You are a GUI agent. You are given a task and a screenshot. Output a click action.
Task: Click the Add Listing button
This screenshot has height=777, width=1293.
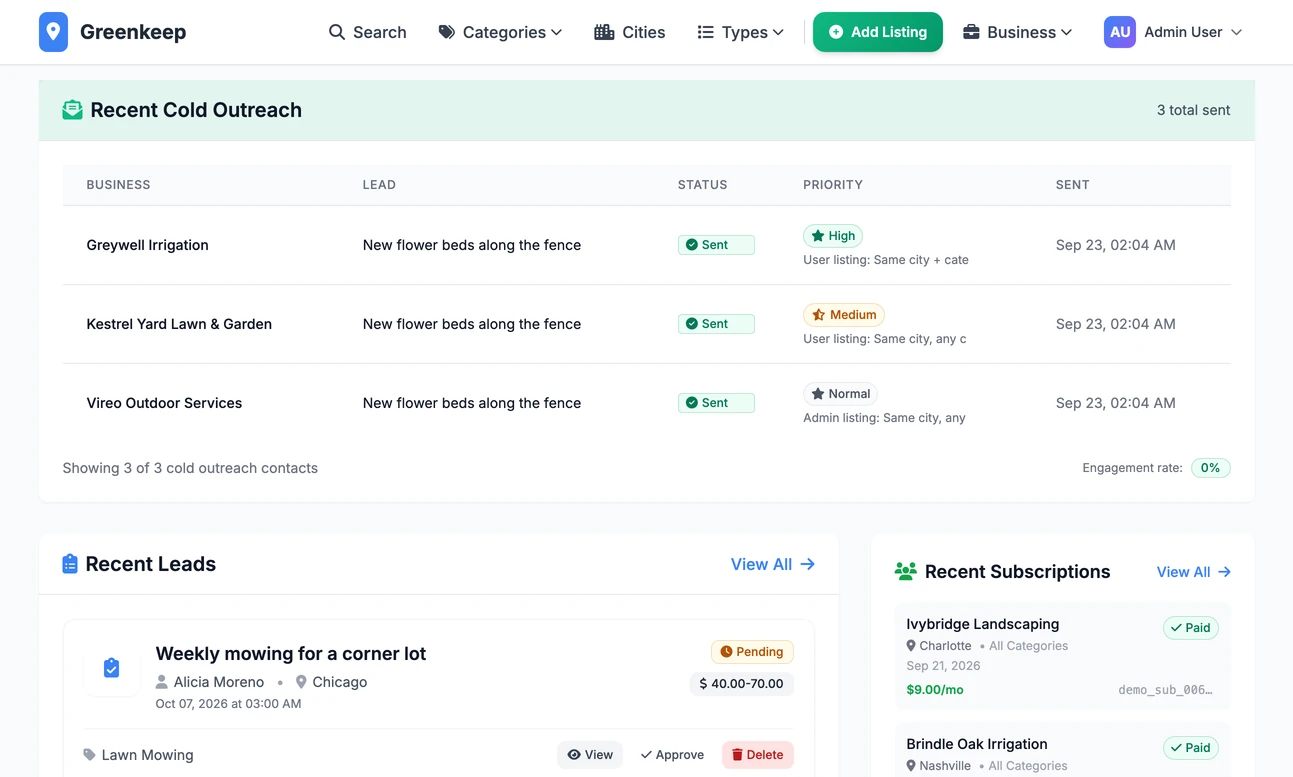(878, 32)
